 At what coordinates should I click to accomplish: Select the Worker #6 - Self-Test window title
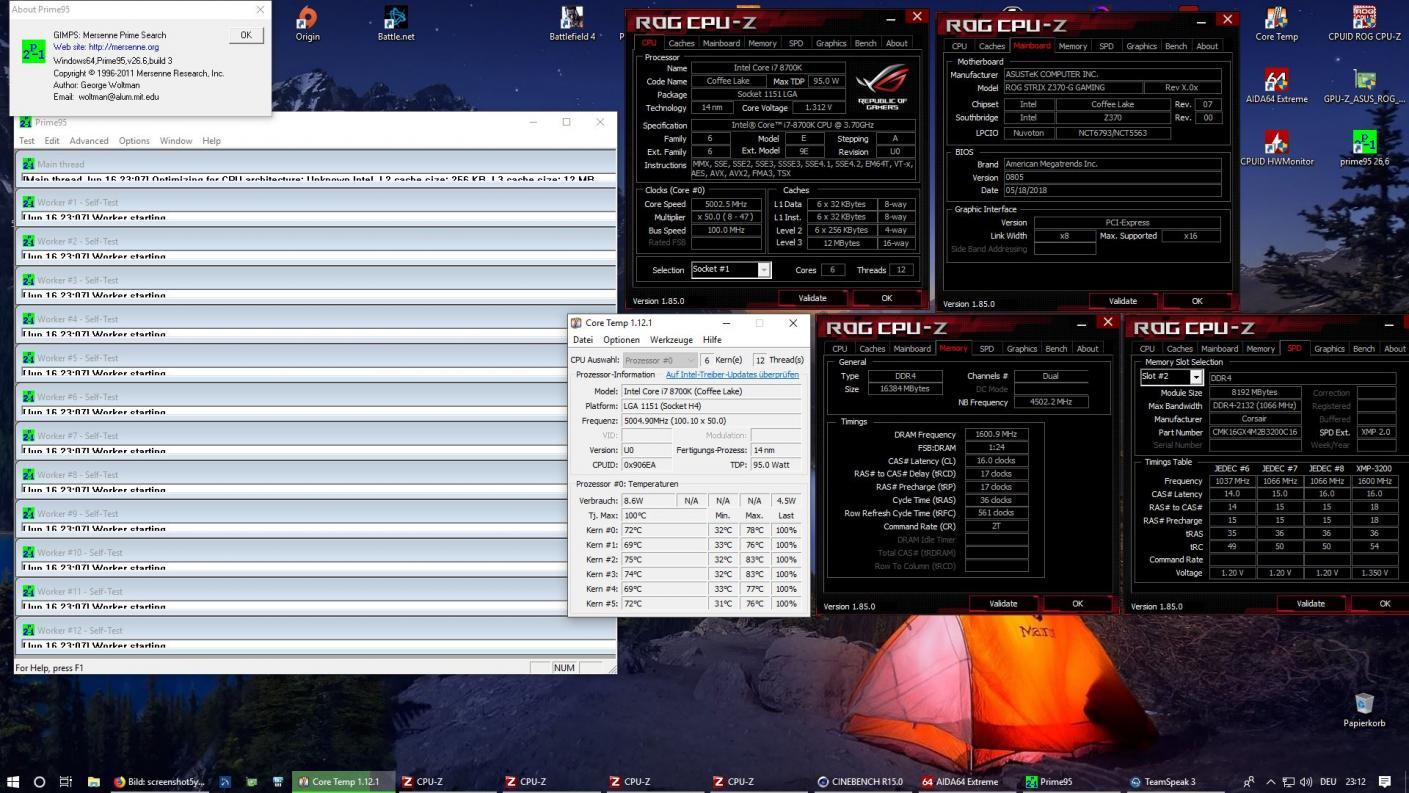77,397
